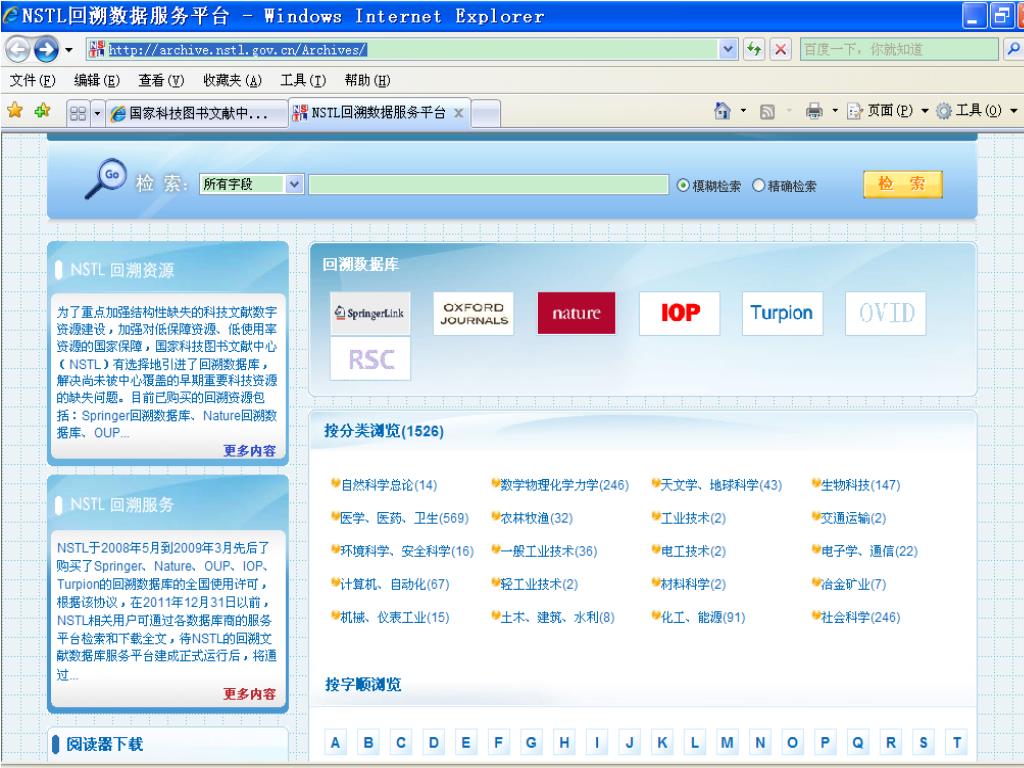The height and width of the screenshot is (768, 1024).
Task: Click the OVID database logo
Action: click(x=885, y=313)
